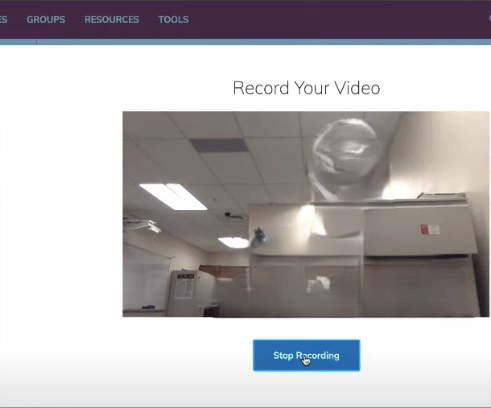The width and height of the screenshot is (491, 408).
Task: Open the GROUPS menu
Action: [x=46, y=20]
